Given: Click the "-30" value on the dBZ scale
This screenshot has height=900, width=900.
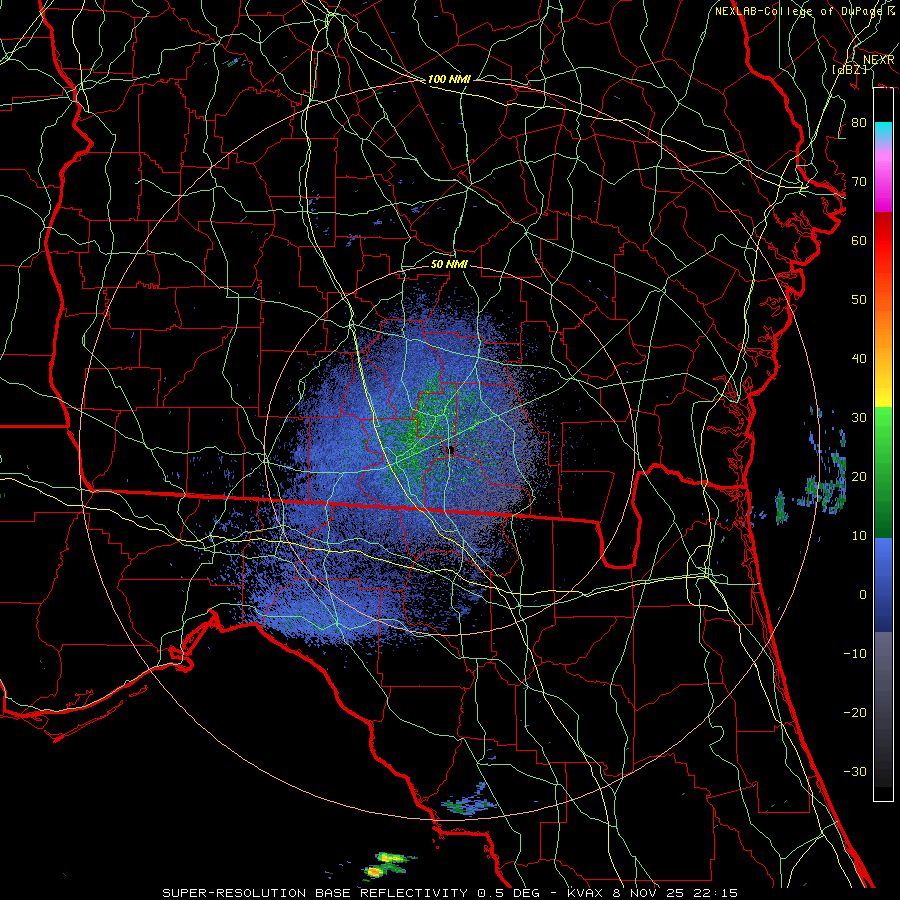Looking at the screenshot, I should coord(855,771).
